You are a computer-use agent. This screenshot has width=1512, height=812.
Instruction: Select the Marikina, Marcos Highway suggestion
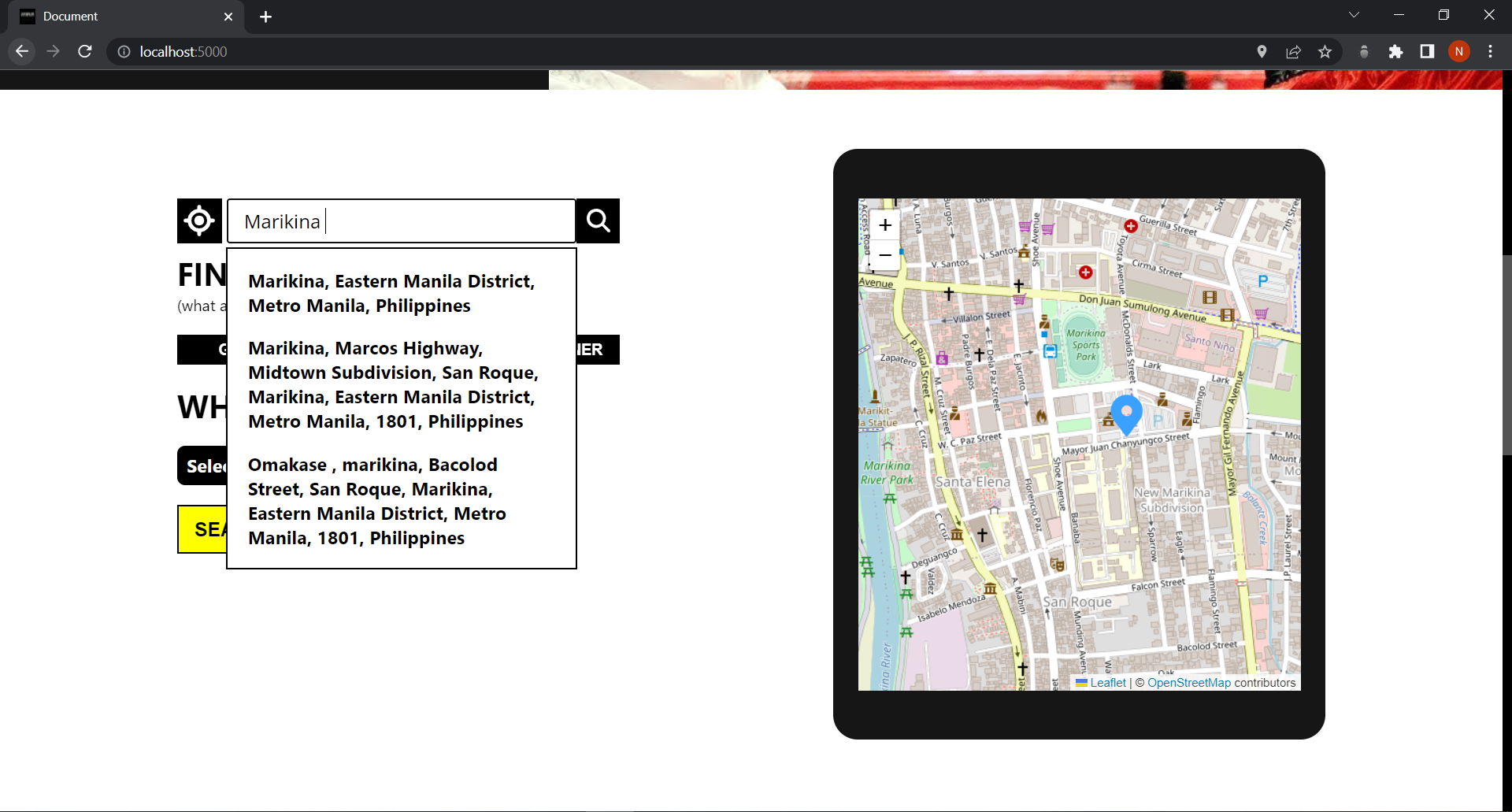click(x=393, y=384)
